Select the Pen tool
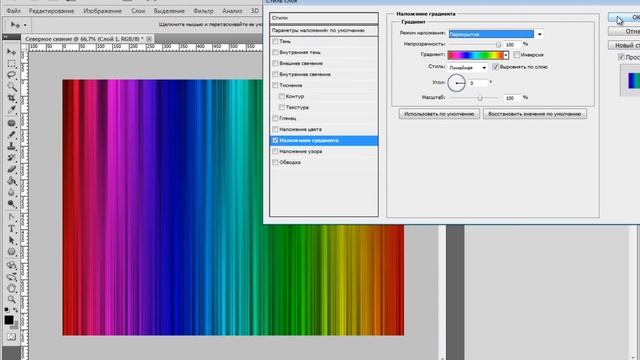The height and width of the screenshot is (360, 640). pyautogui.click(x=11, y=217)
